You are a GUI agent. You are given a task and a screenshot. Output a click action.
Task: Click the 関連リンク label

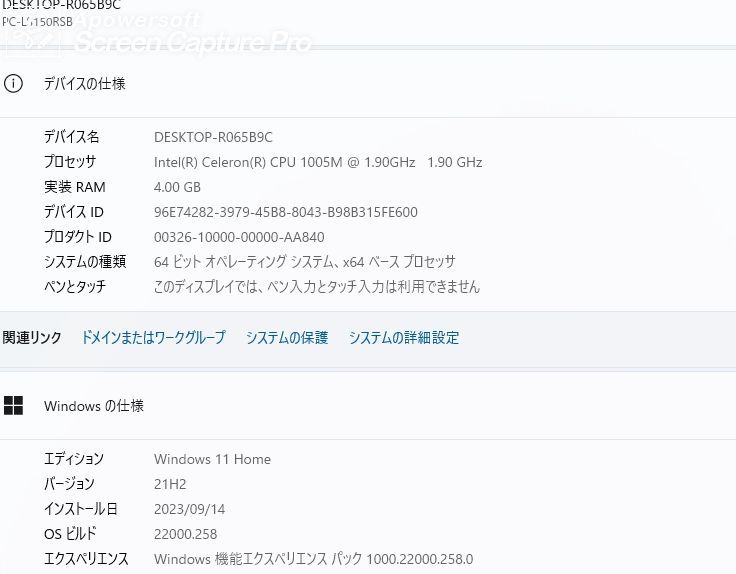(32, 337)
